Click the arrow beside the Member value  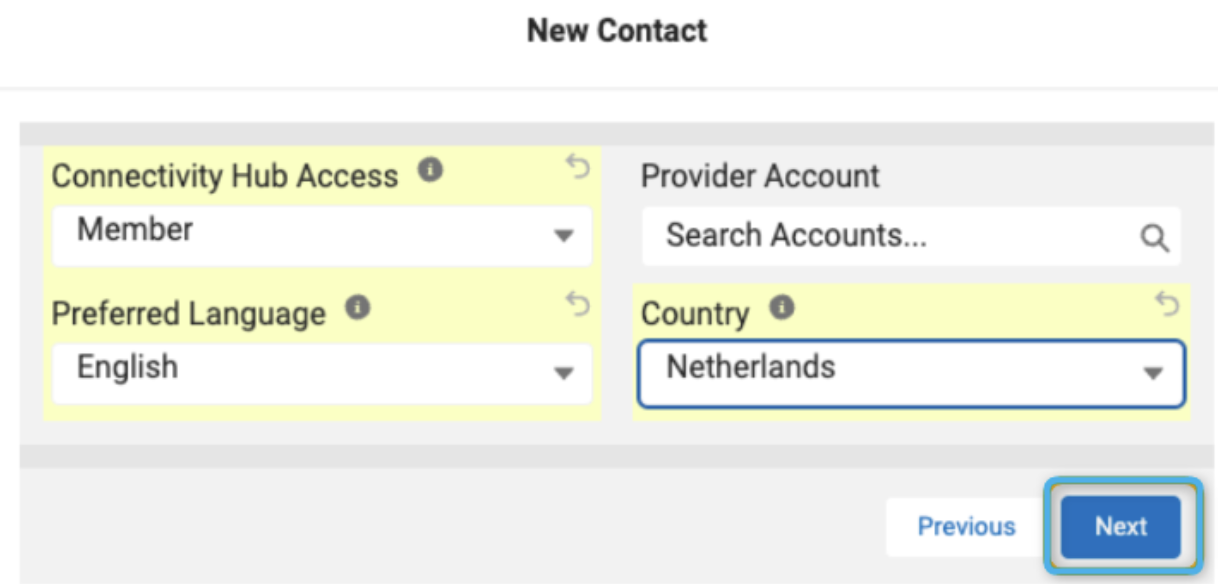564,236
